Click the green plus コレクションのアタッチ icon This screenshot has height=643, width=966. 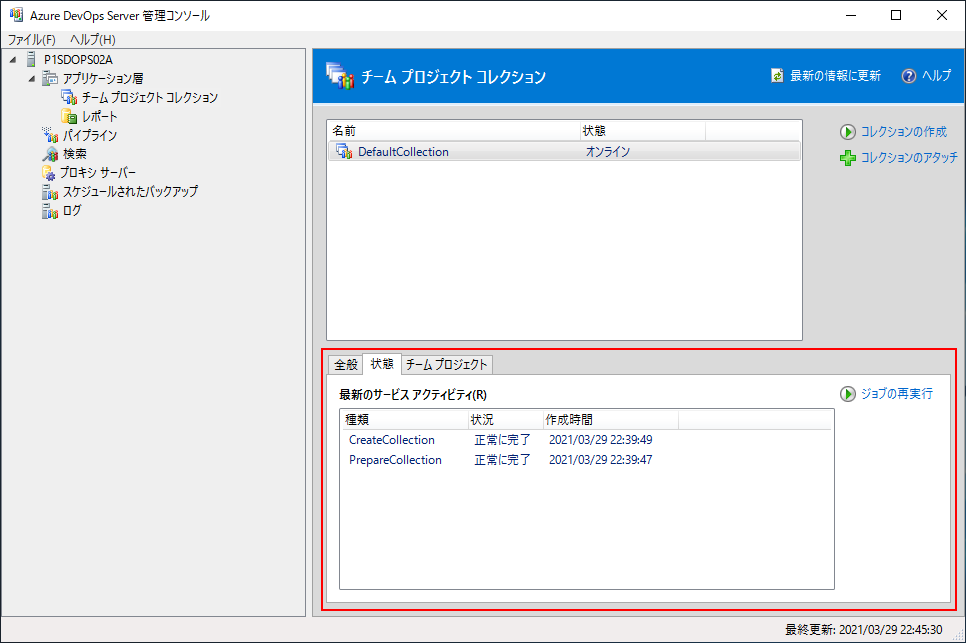(x=847, y=158)
